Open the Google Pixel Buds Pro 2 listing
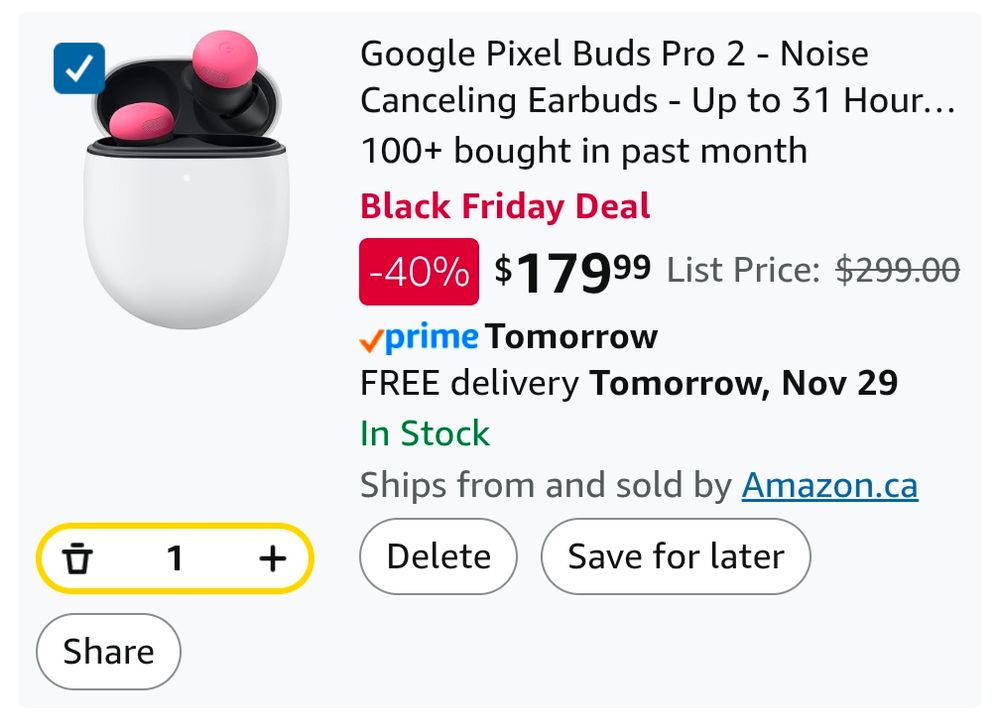This screenshot has width=1000, height=728. (614, 54)
